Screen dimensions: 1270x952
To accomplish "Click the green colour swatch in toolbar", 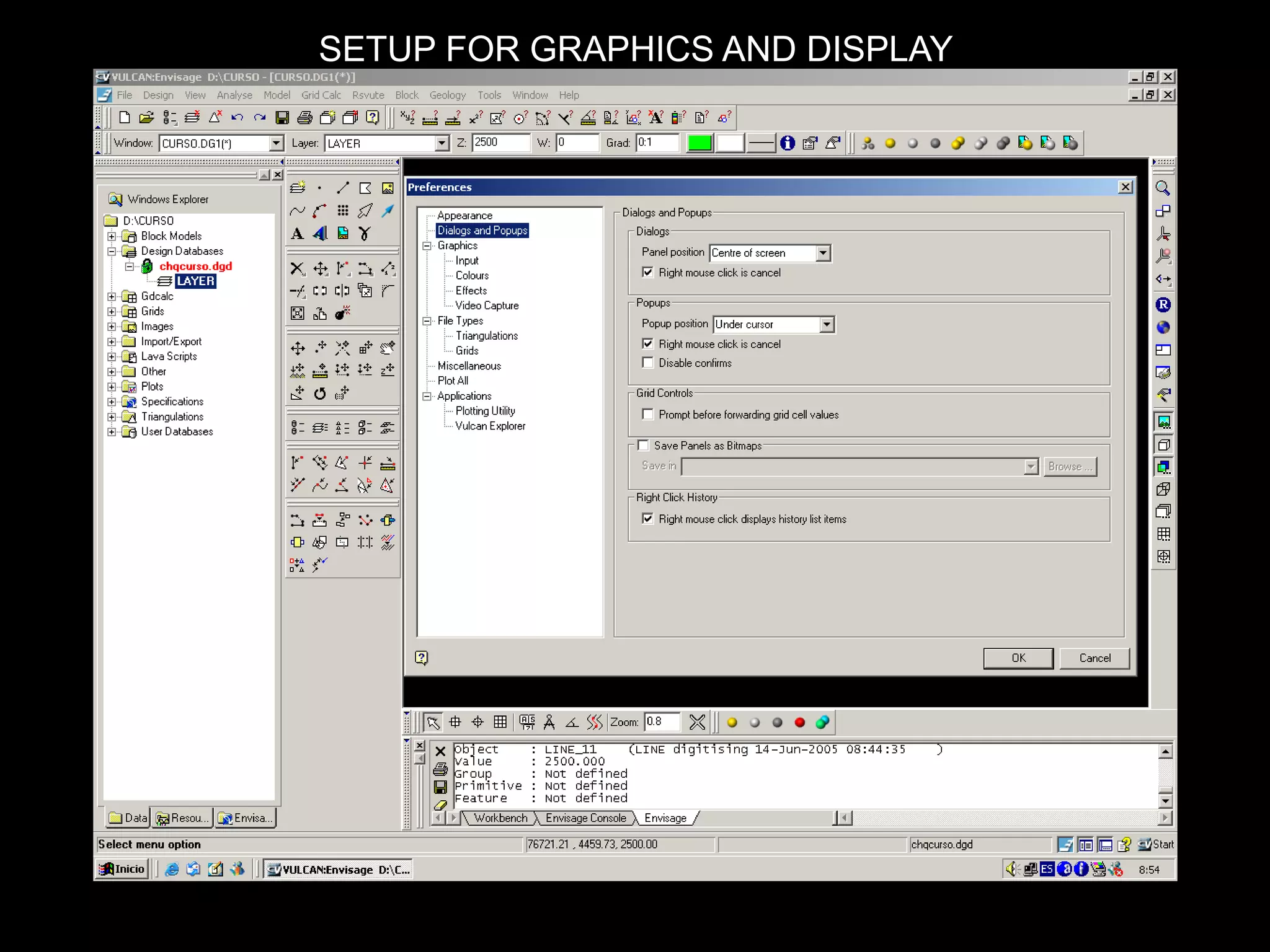I will point(699,143).
